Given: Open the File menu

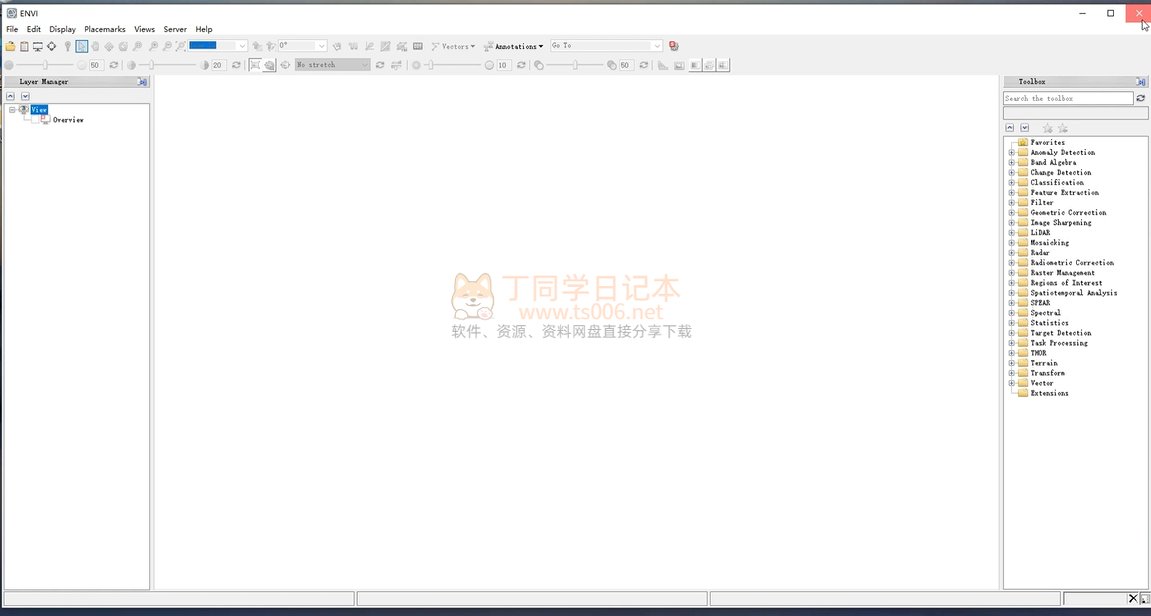Looking at the screenshot, I should point(12,29).
